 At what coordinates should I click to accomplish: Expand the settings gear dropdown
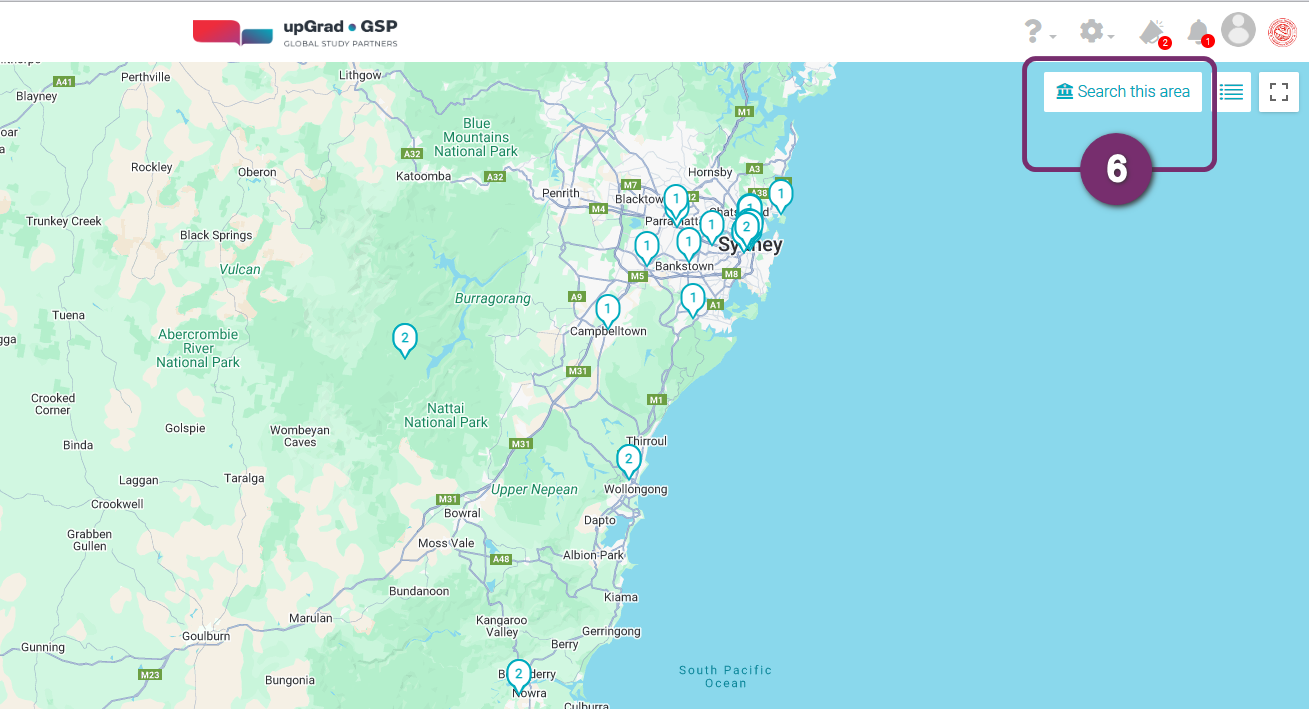point(1091,32)
